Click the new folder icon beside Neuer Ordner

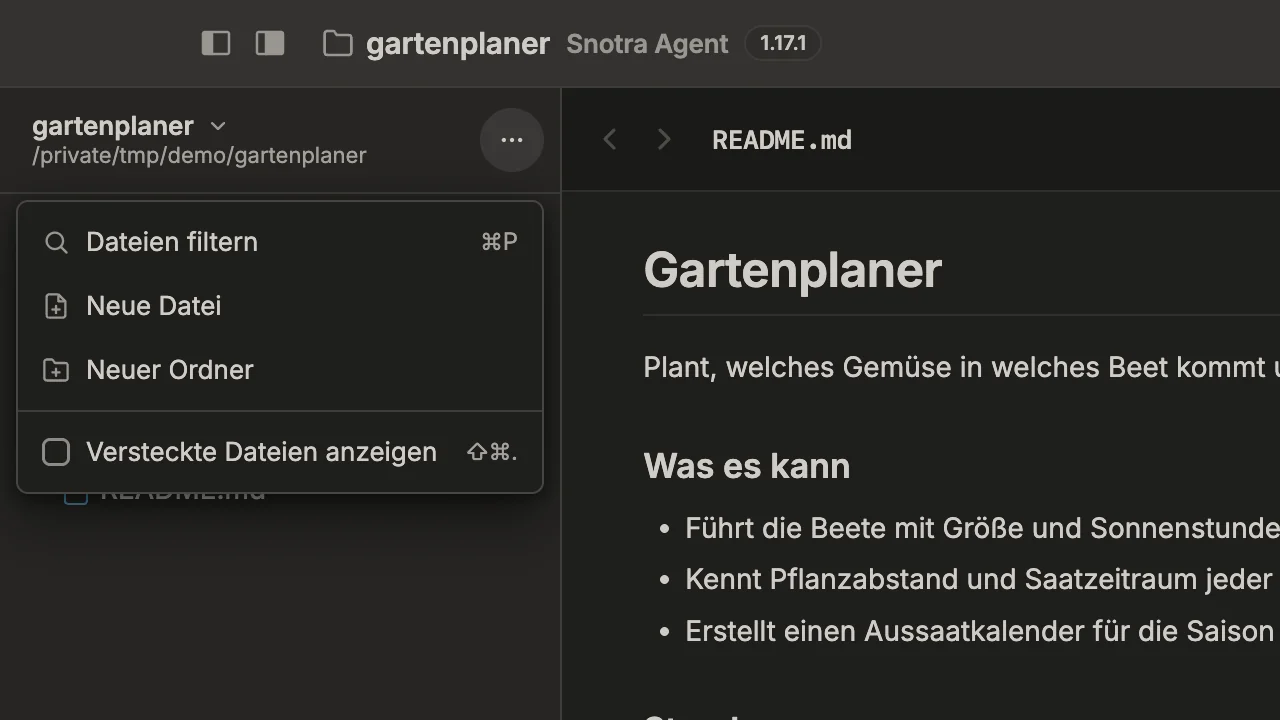click(56, 370)
